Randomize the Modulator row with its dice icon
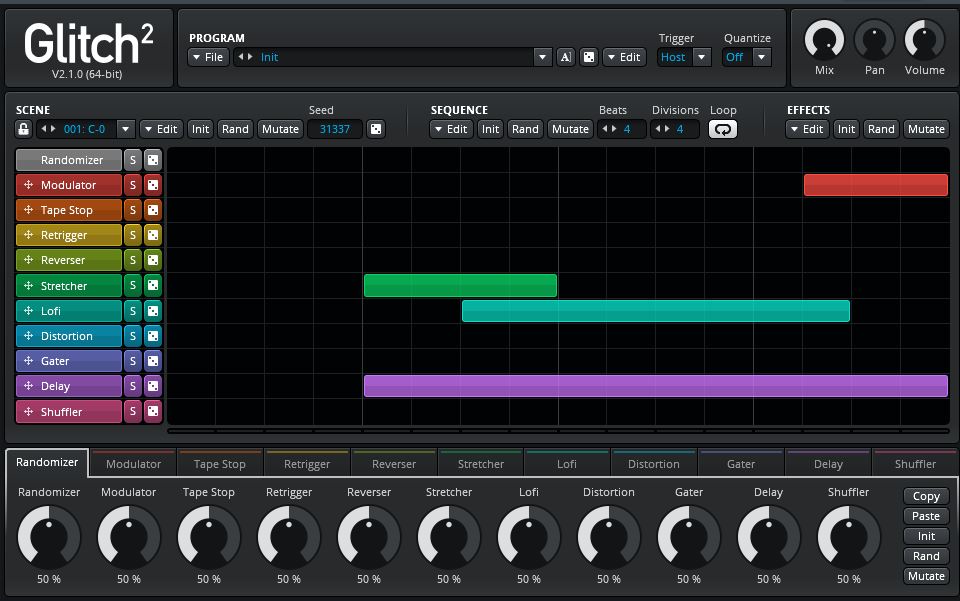The width and height of the screenshot is (960, 601). point(153,185)
